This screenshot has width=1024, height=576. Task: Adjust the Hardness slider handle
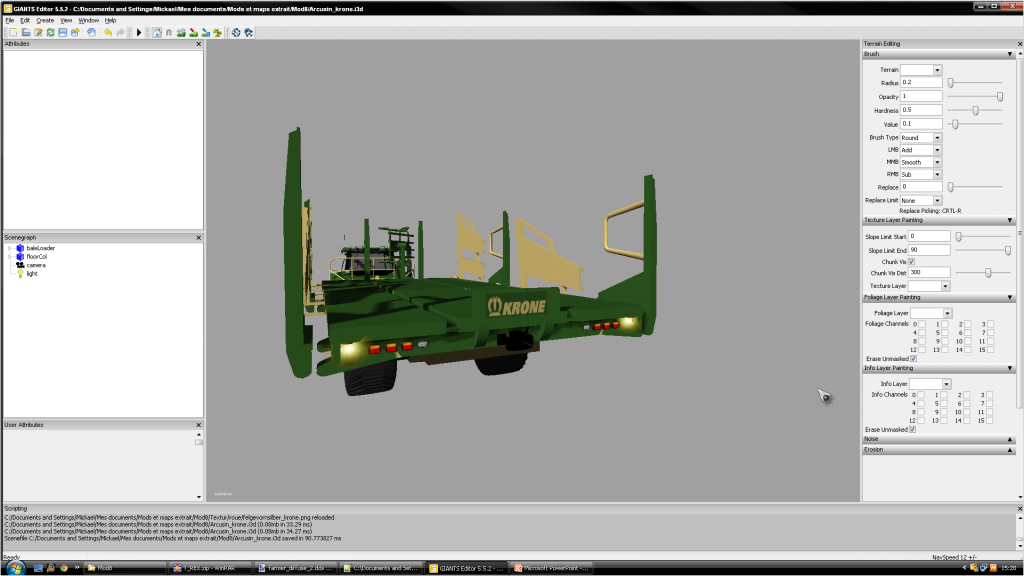(976, 110)
